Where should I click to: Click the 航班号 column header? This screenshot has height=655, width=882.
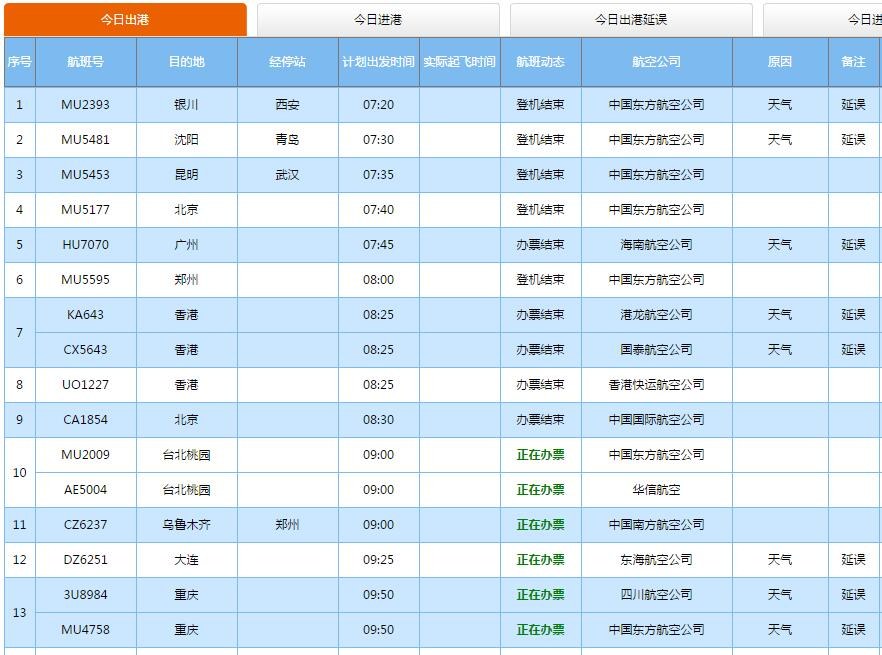coord(86,62)
